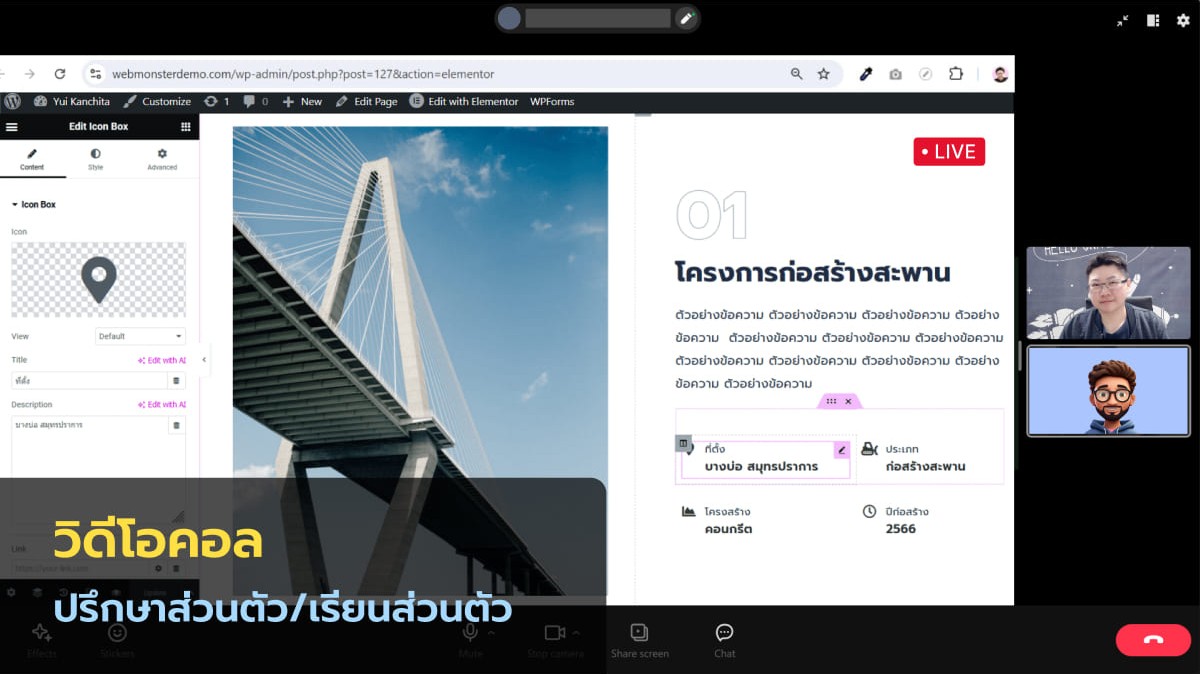Hang up with the red end call button
Screen dimensions: 1200x674
1153,640
